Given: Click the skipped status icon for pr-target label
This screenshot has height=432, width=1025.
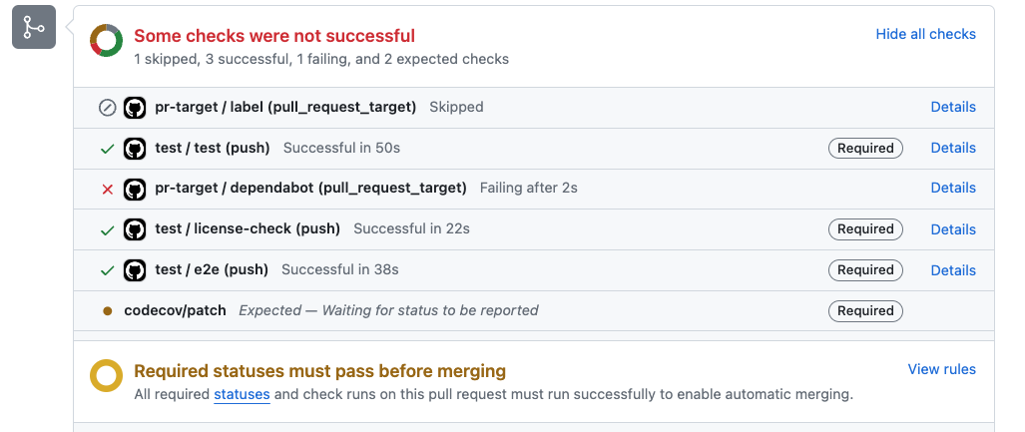Looking at the screenshot, I should (x=107, y=107).
